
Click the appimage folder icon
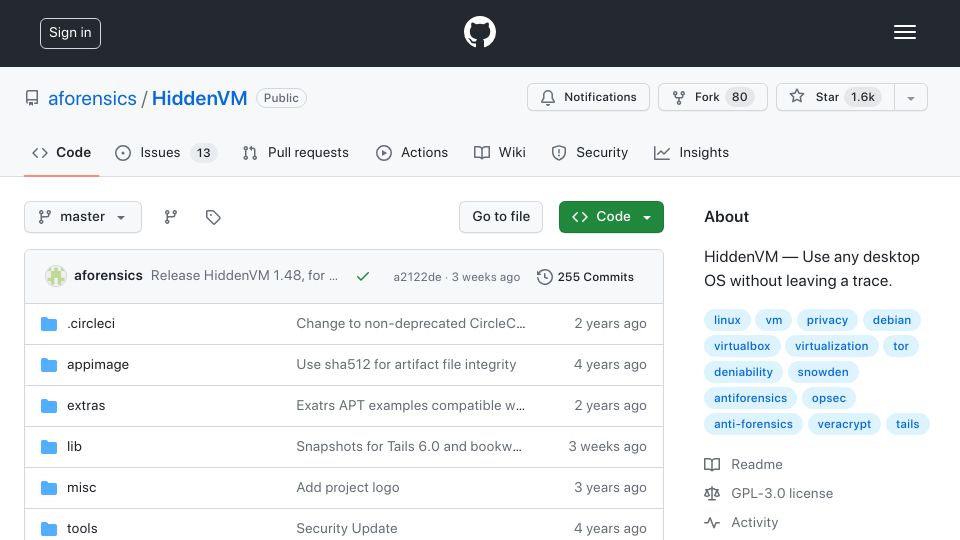[49, 365]
